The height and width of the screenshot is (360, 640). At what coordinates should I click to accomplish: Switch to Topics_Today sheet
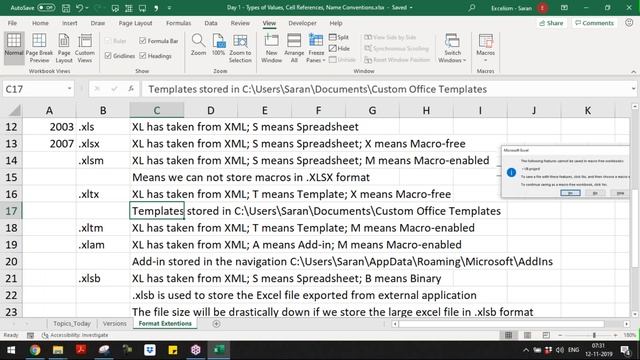pyautogui.click(x=72, y=323)
